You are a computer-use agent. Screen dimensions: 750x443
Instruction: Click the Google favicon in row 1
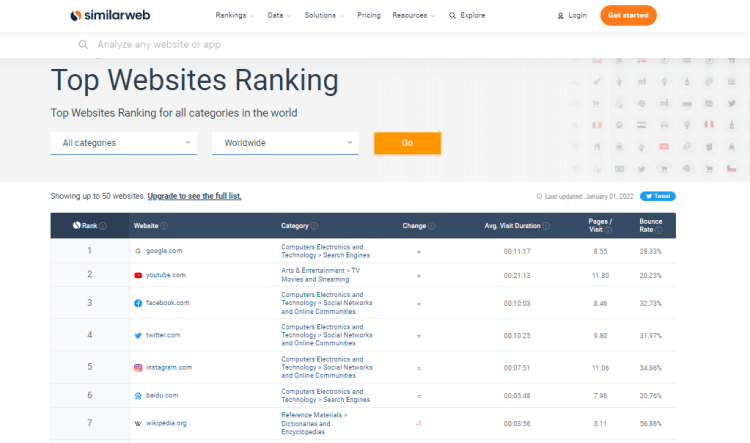click(x=138, y=251)
